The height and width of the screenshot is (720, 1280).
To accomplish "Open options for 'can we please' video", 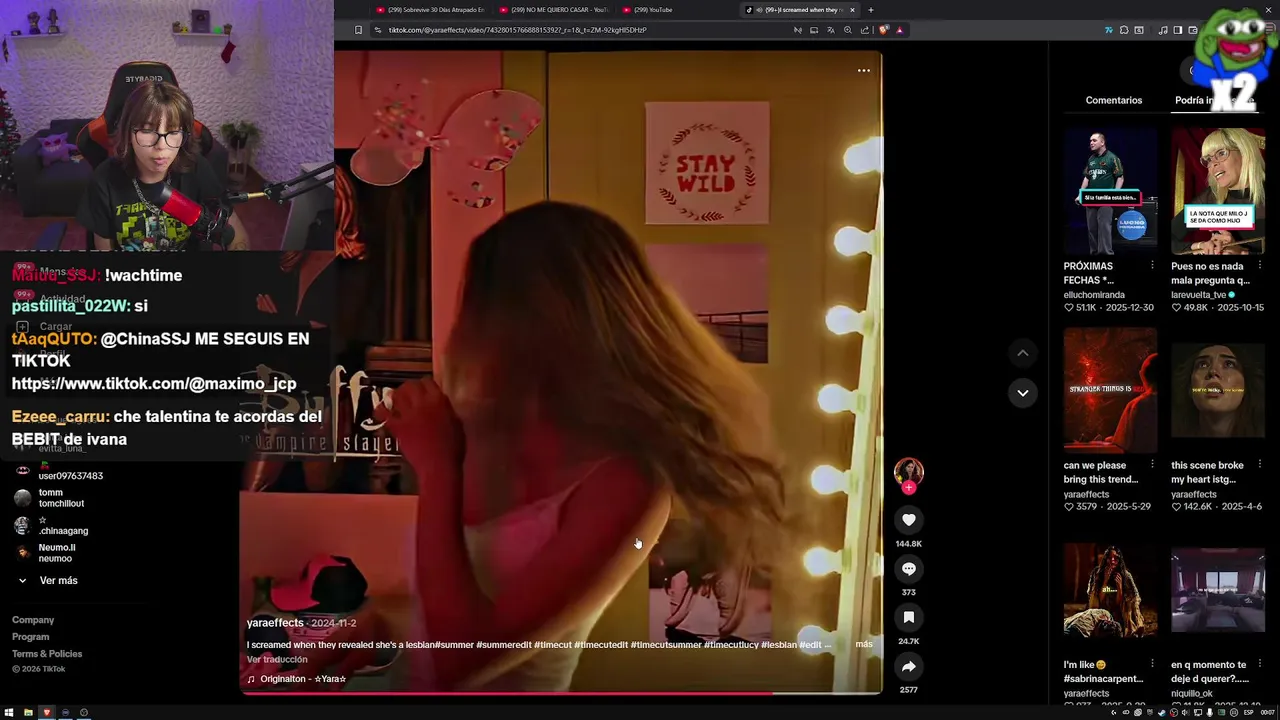I will 1152,465.
